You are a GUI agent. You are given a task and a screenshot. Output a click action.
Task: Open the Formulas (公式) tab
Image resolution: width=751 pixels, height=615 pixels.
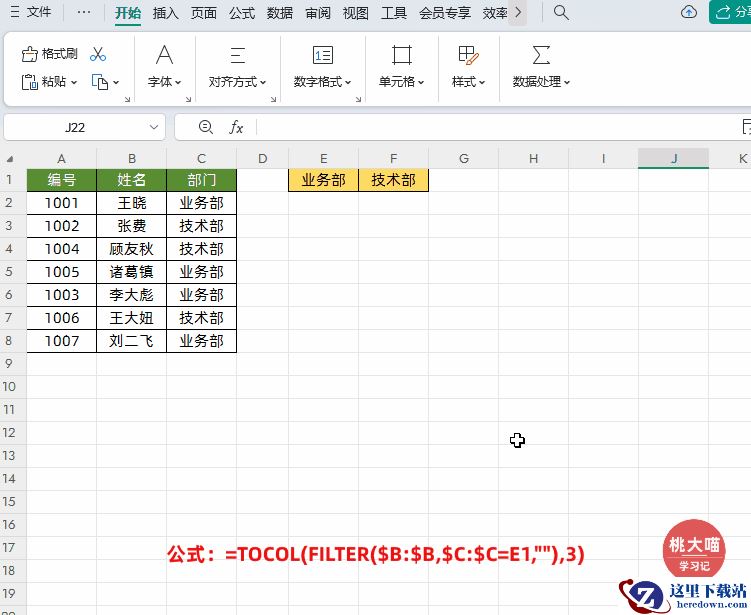click(x=242, y=13)
